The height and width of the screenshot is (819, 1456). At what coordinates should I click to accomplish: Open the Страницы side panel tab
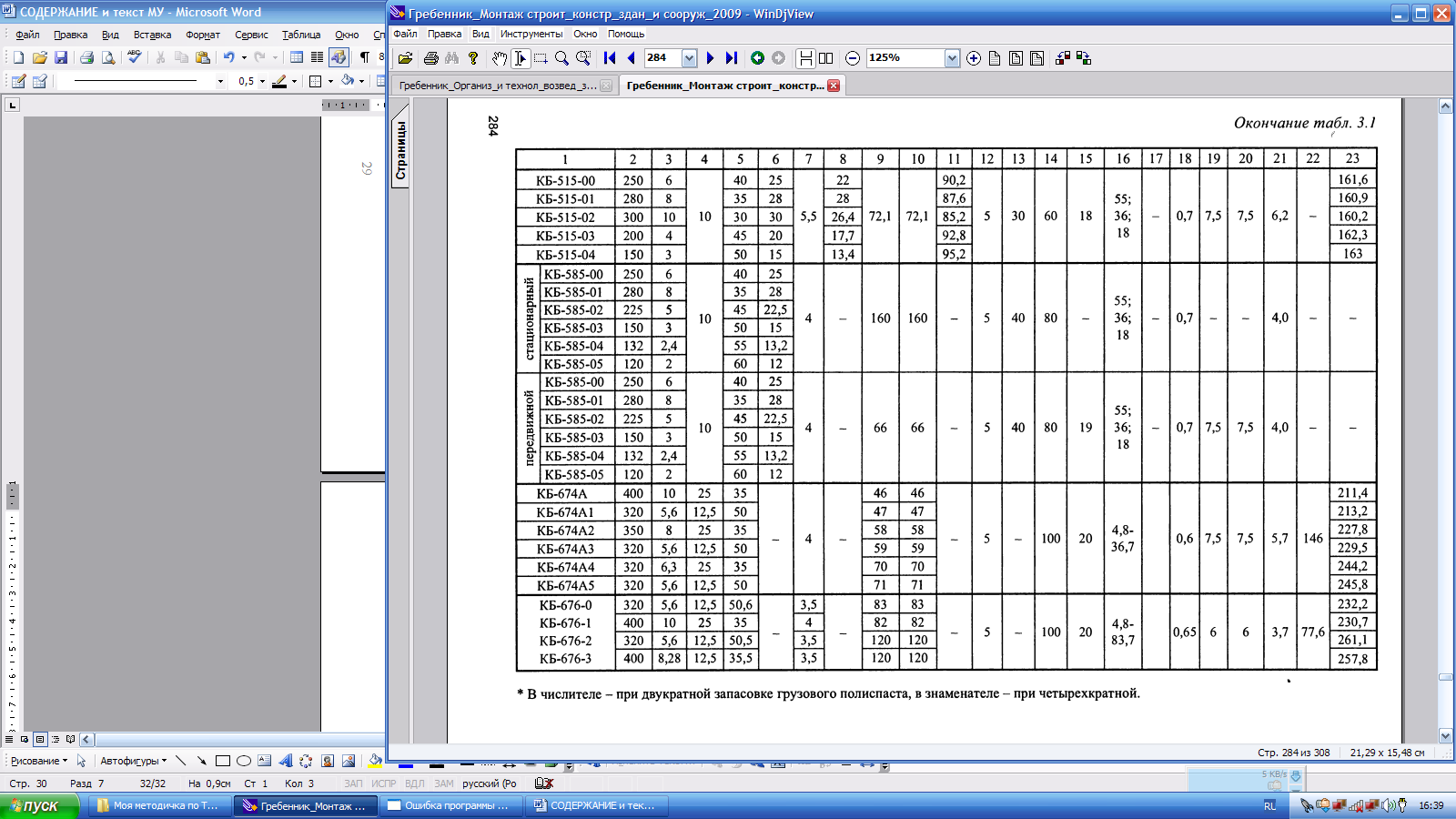[400, 150]
